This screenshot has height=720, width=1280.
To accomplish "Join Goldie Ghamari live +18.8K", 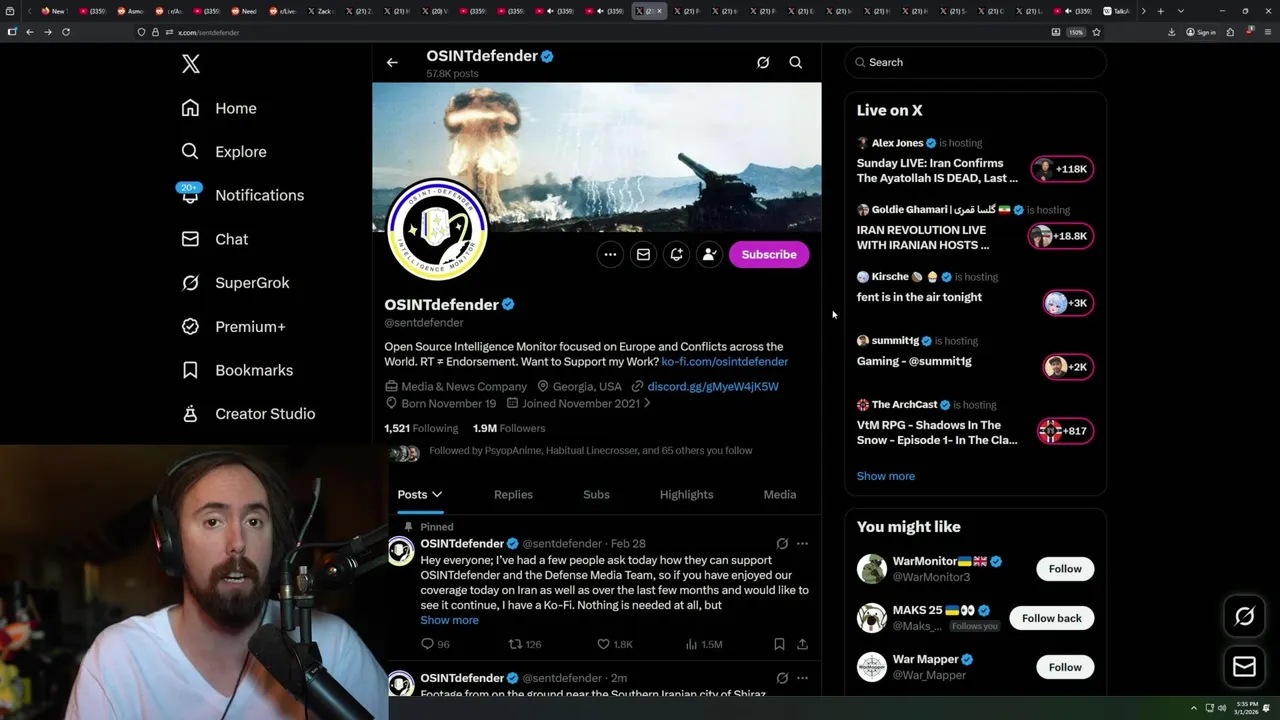I will (x=1060, y=236).
